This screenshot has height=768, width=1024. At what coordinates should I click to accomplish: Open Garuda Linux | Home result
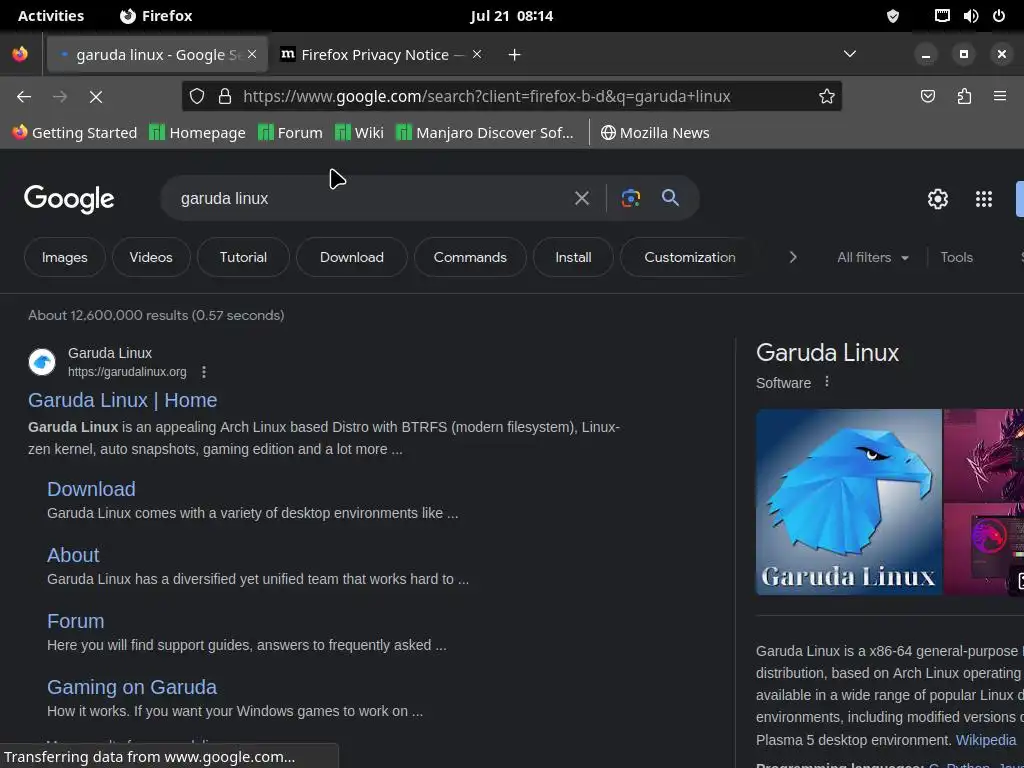point(122,400)
